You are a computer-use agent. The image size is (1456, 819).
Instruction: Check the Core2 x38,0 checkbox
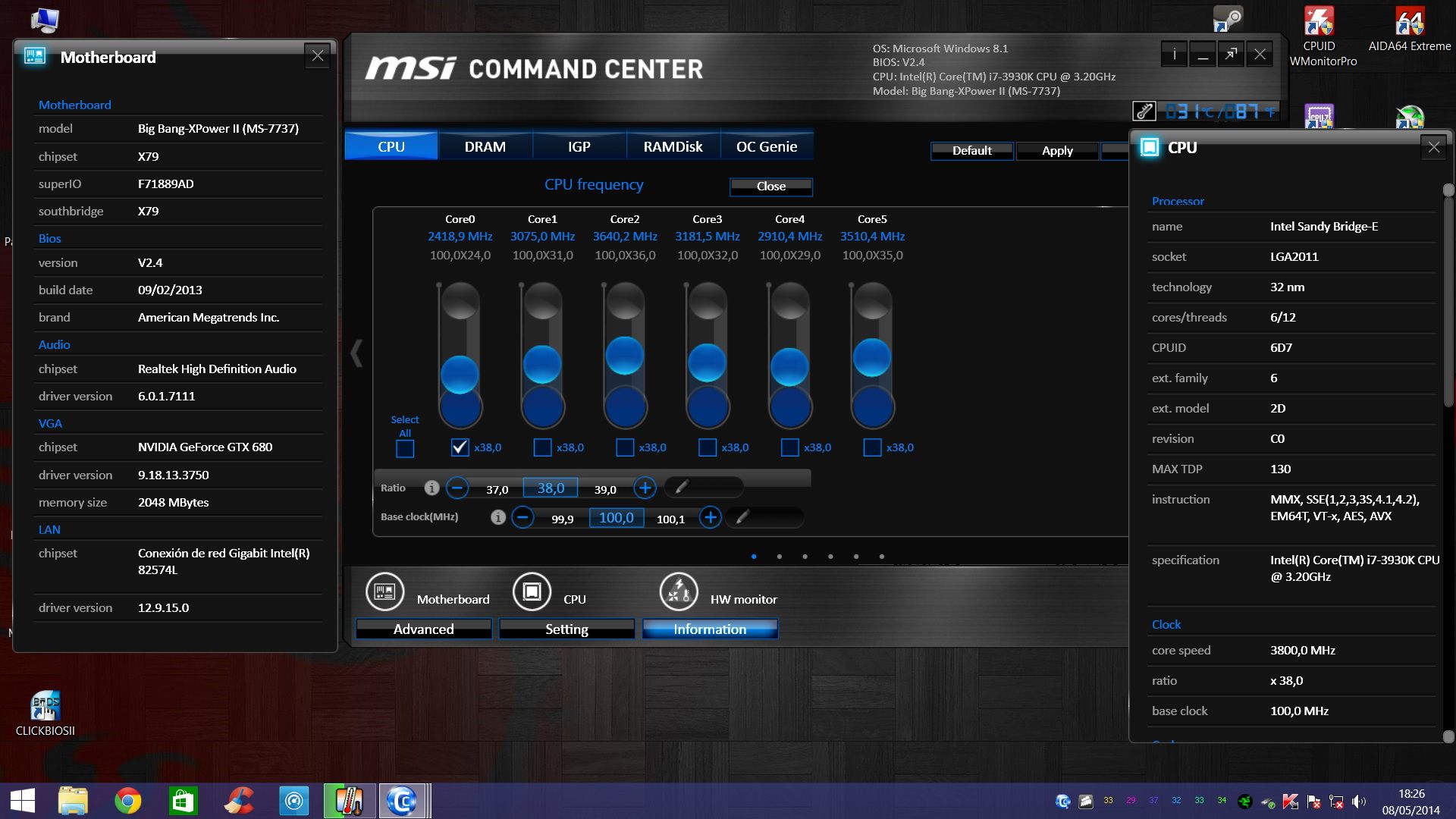pyautogui.click(x=625, y=447)
